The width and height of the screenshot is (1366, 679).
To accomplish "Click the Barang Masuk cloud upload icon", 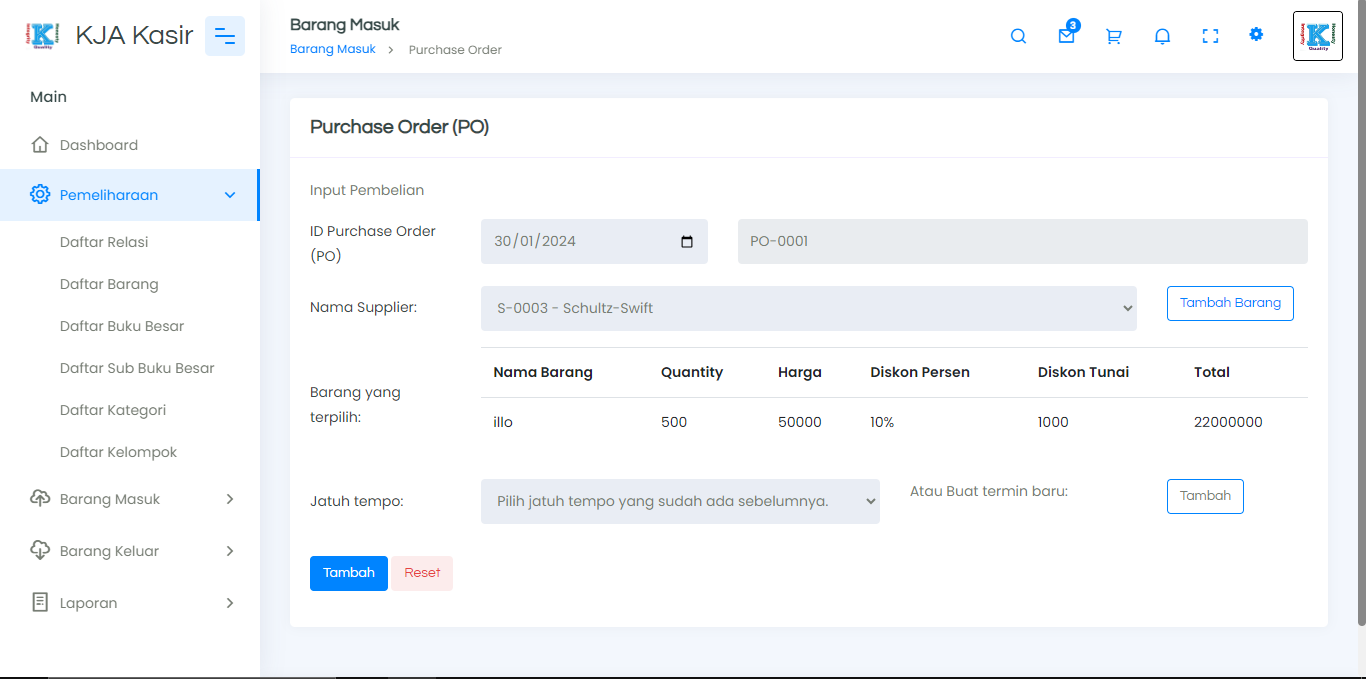I will click(40, 499).
